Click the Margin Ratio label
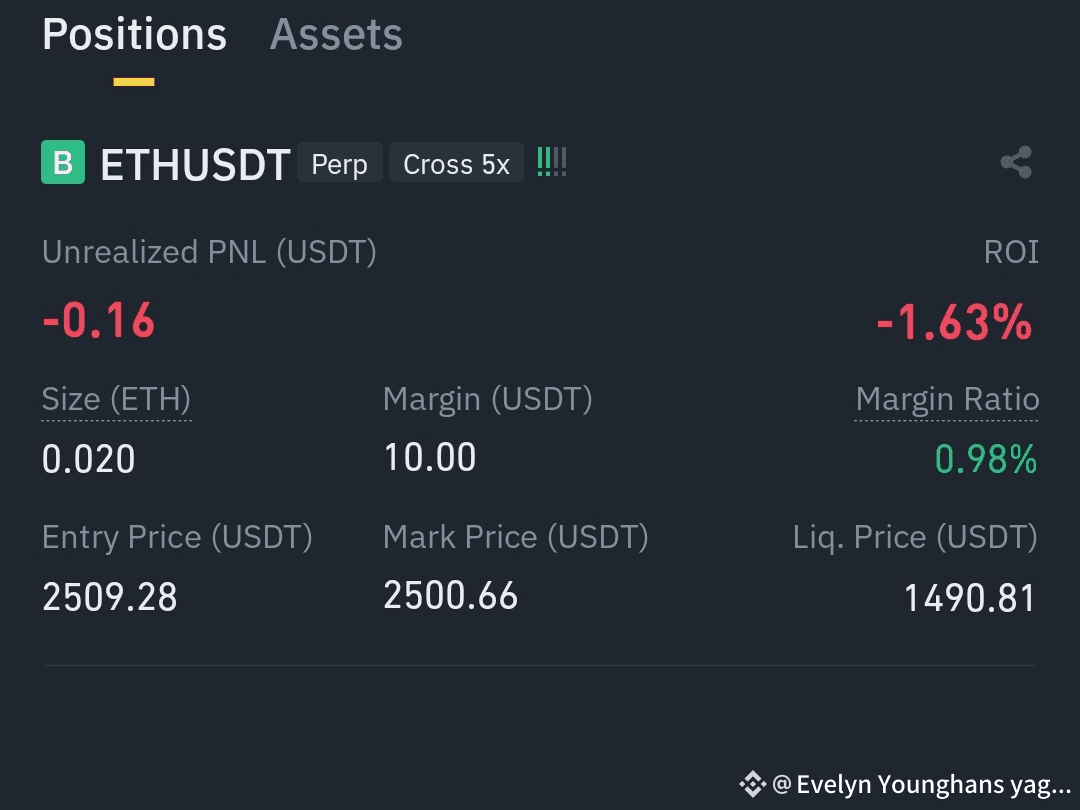 pyautogui.click(x=947, y=399)
